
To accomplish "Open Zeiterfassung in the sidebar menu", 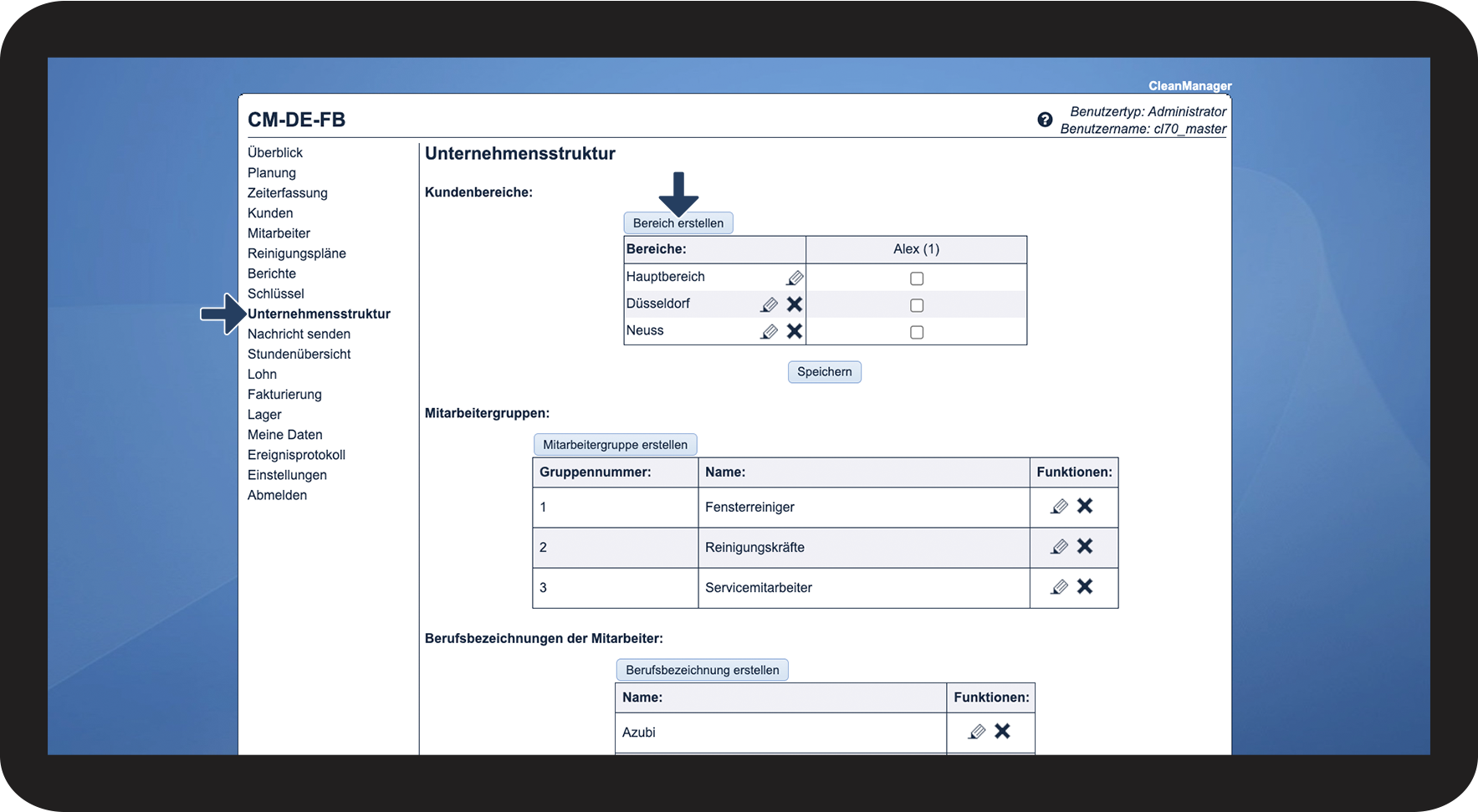I will pos(287,193).
